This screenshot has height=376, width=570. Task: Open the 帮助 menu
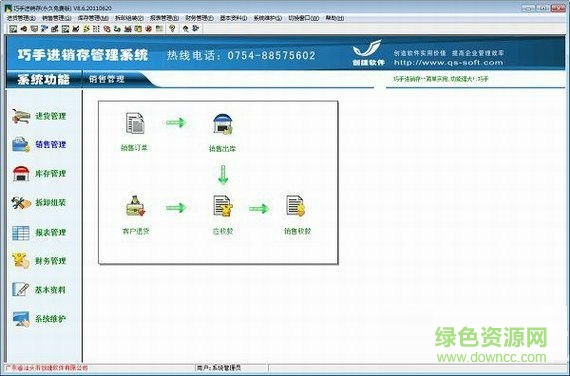[334, 18]
